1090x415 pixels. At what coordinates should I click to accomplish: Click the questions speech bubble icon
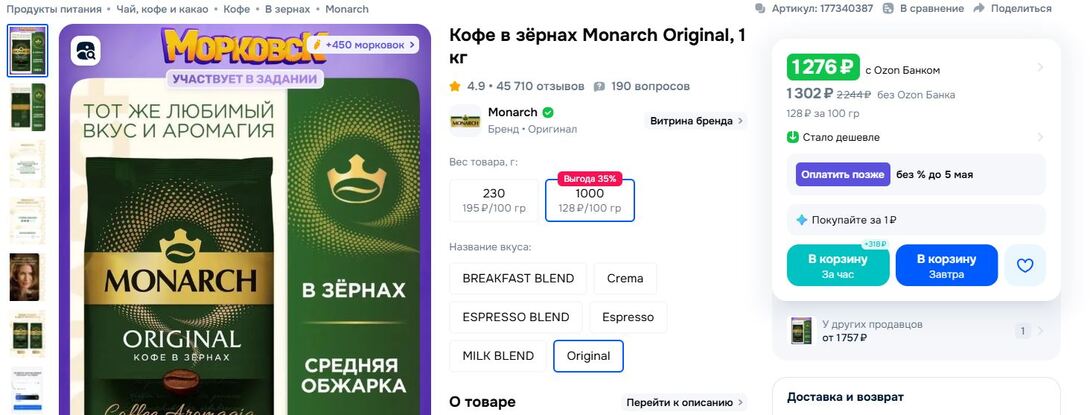tap(599, 86)
